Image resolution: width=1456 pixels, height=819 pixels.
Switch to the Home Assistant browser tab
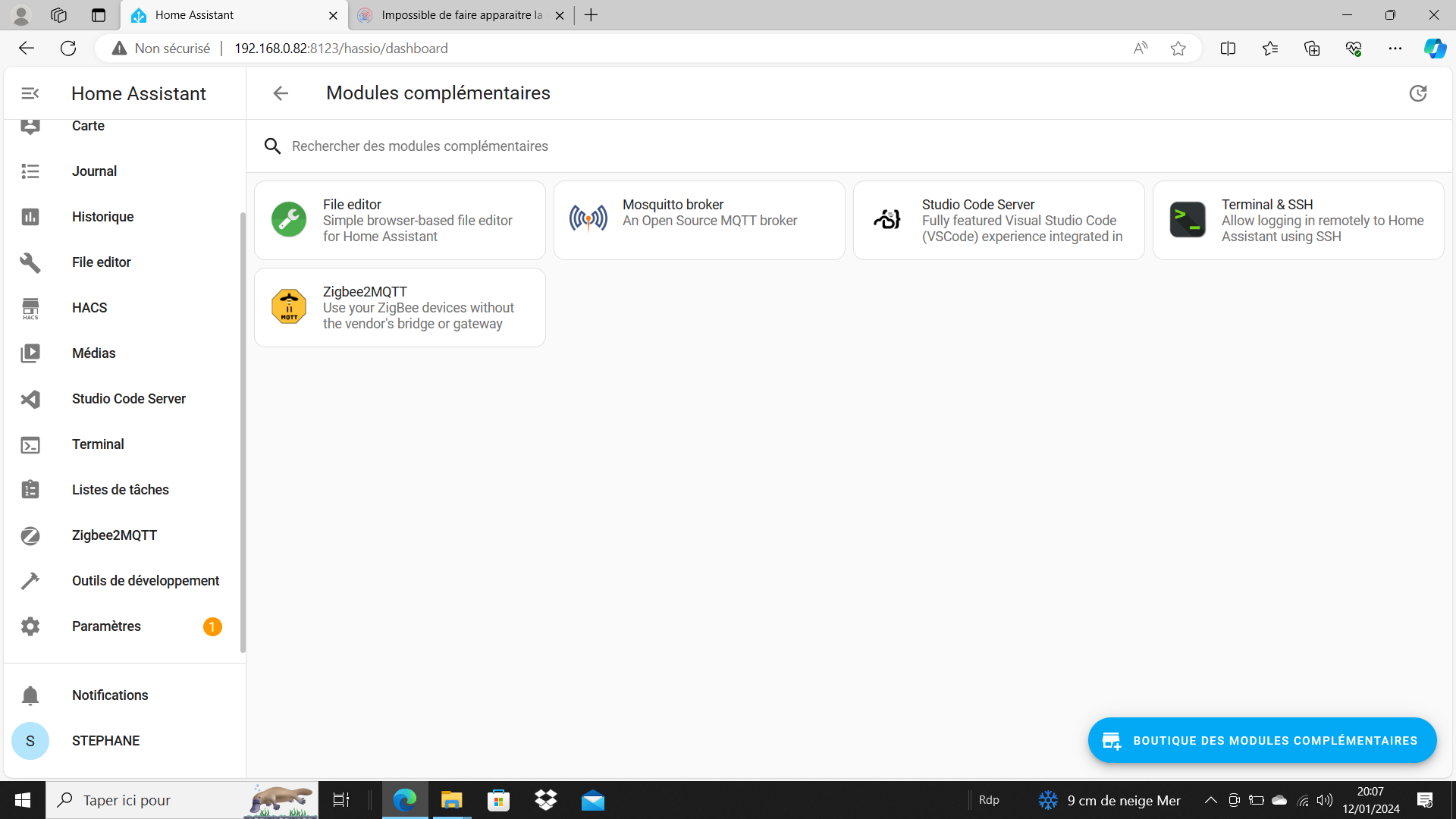(234, 15)
